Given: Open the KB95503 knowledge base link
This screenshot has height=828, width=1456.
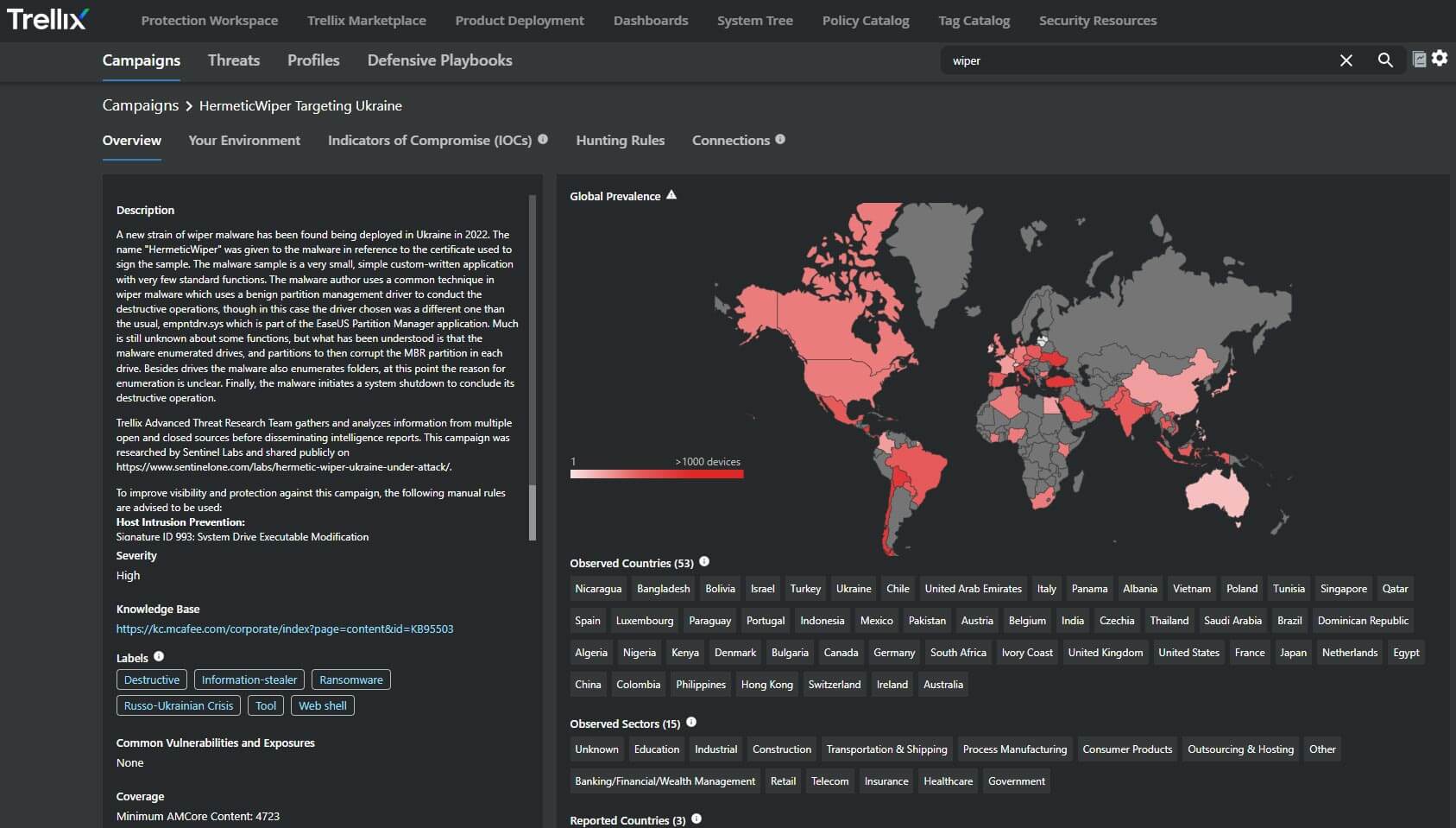Looking at the screenshot, I should [x=285, y=629].
